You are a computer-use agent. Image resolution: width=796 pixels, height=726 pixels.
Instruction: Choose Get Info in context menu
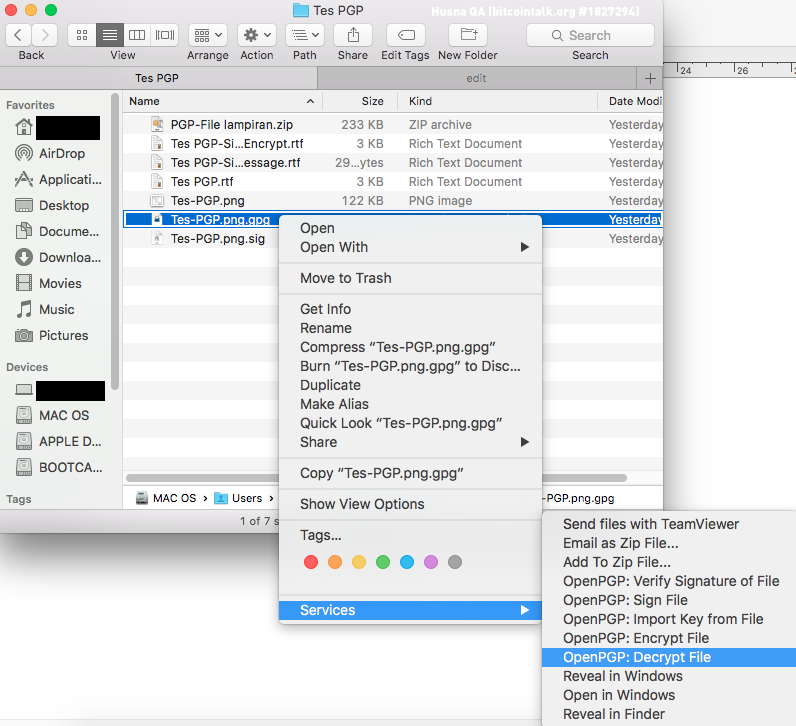pos(410,309)
